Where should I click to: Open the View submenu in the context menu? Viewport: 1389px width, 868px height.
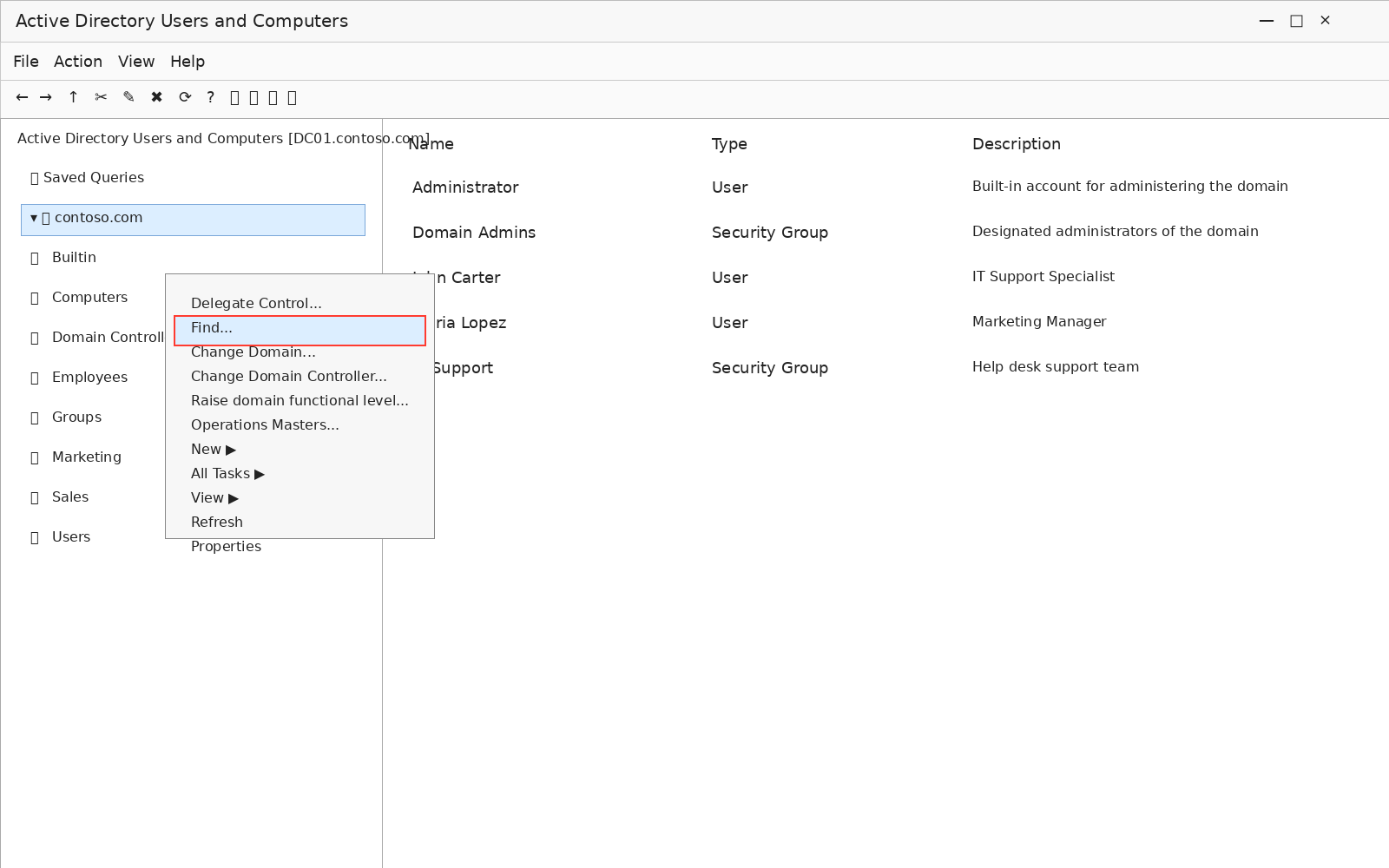[214, 497]
